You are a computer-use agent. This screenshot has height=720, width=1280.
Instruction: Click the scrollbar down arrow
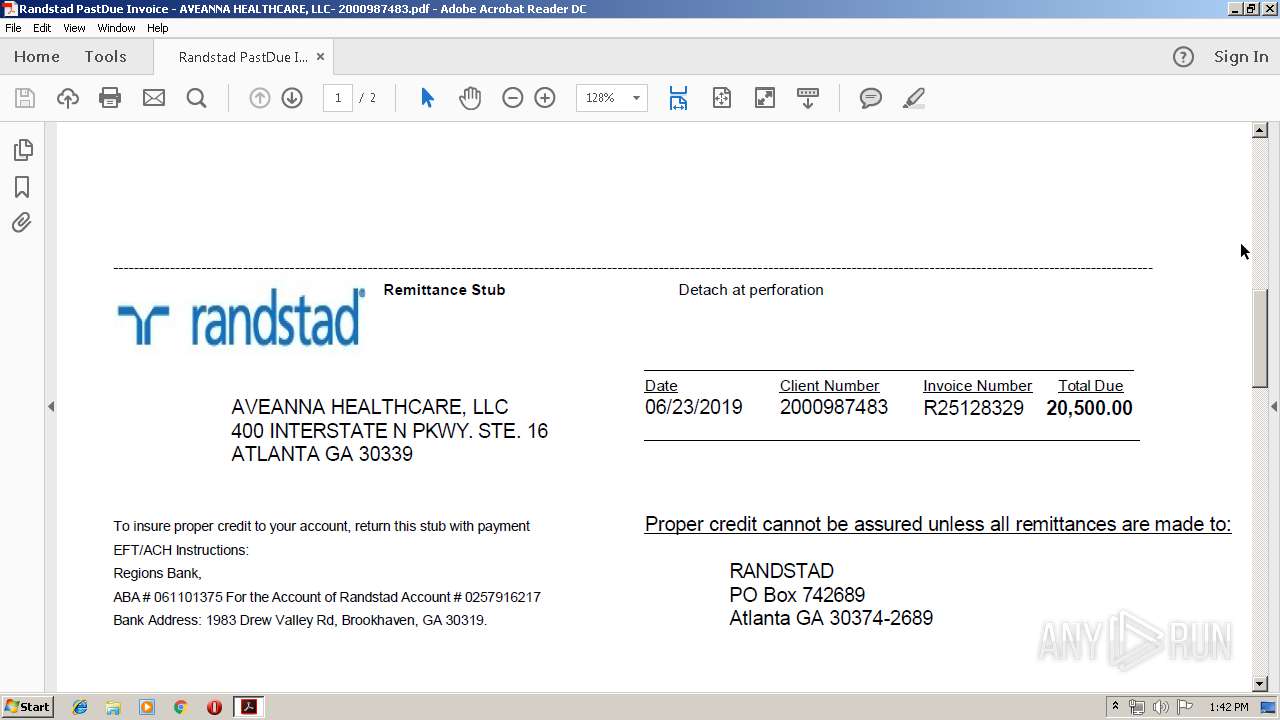1260,684
